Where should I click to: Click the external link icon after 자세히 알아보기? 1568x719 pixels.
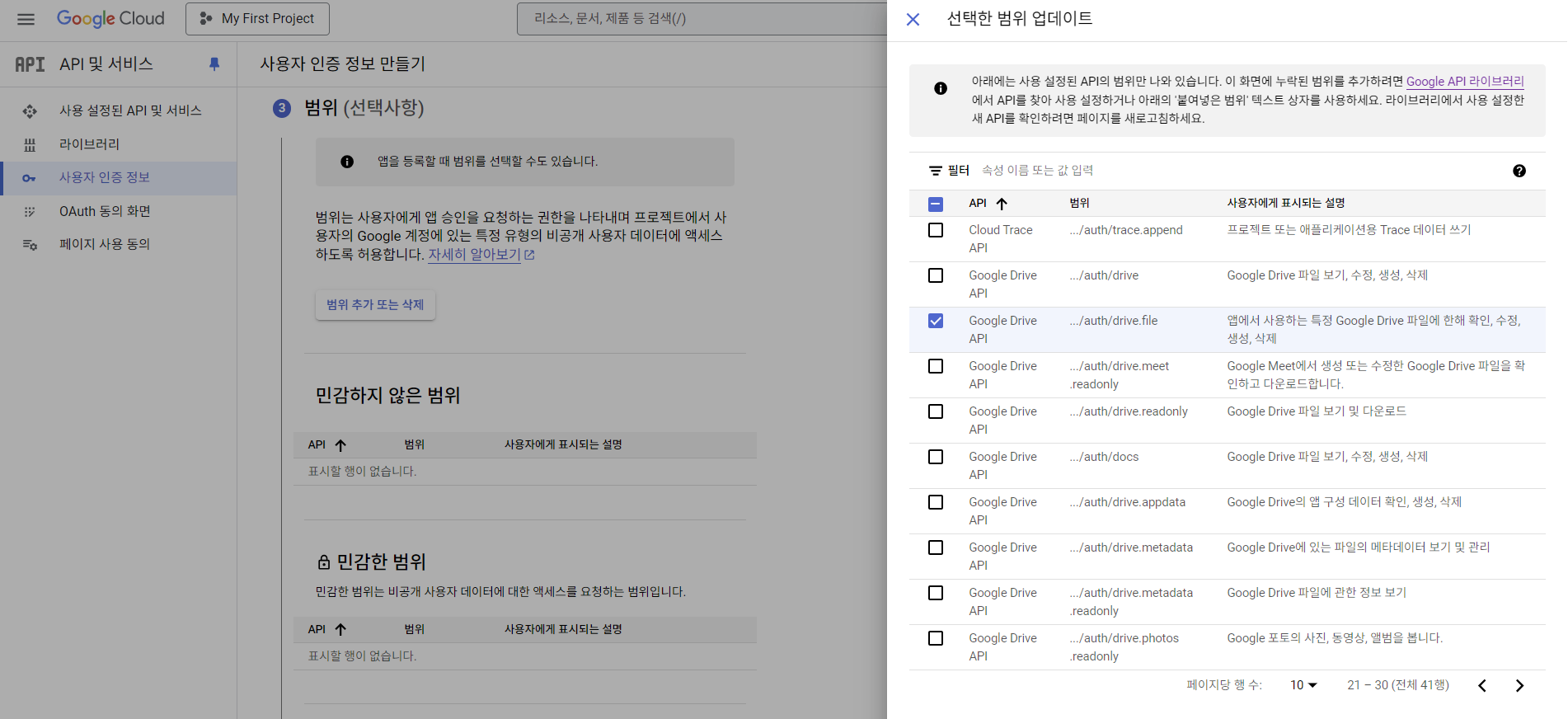click(x=529, y=256)
